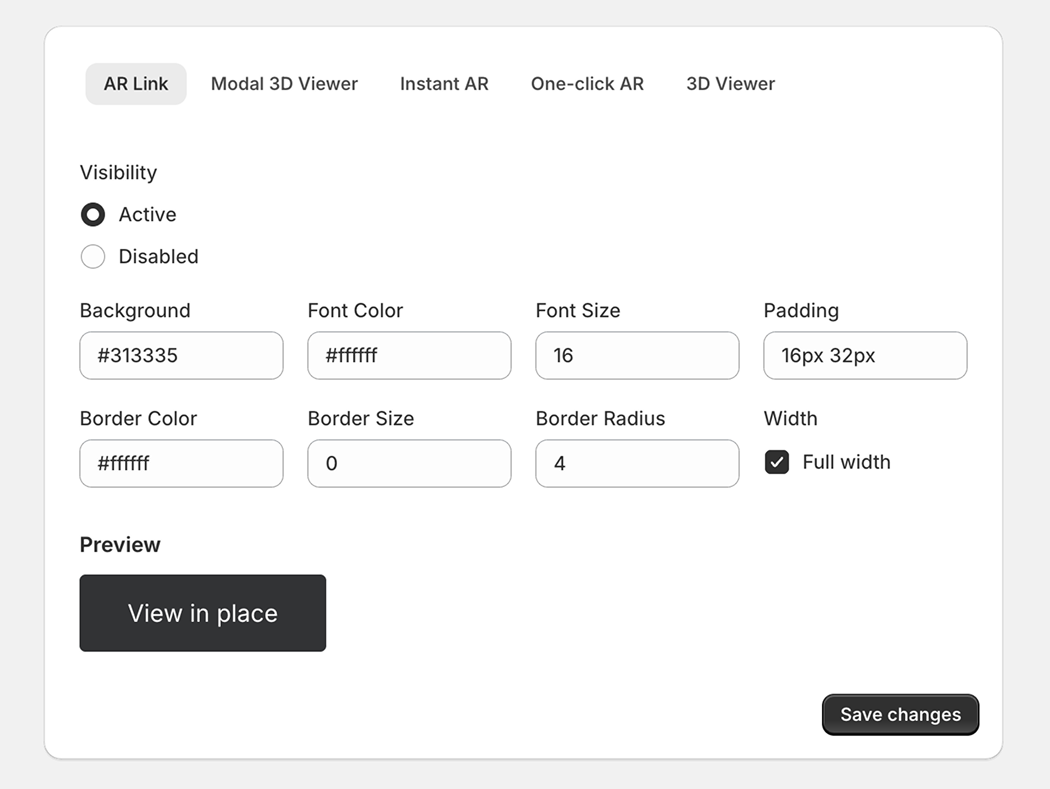Screen dimensions: 1050x789
Task: Focus the Font Color input field
Action: (409, 356)
